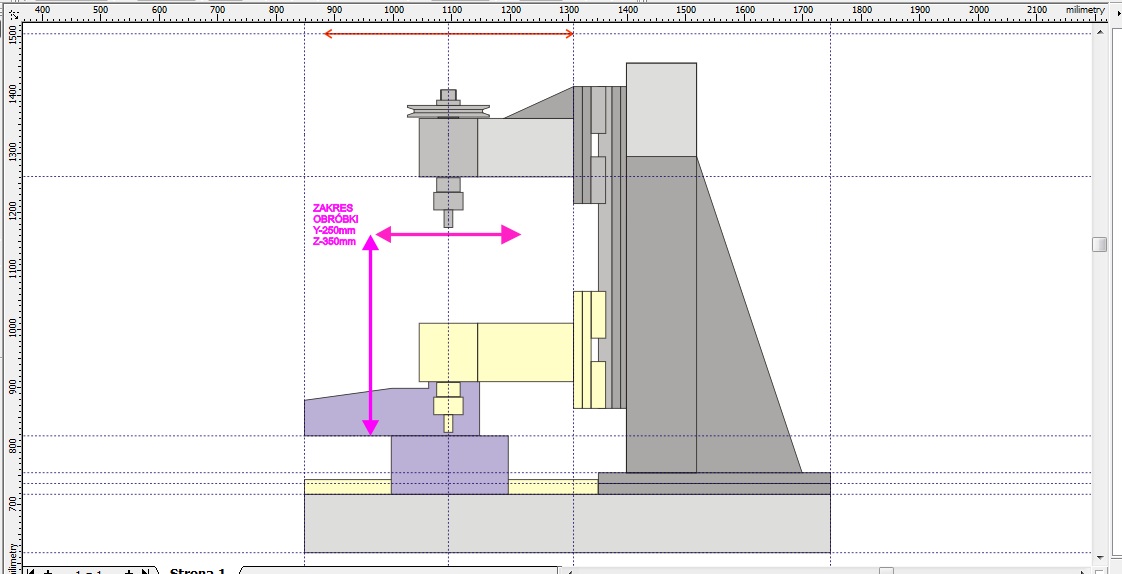Click the vertical scrollbar thumb
1122x574 pixels.
1100,245
